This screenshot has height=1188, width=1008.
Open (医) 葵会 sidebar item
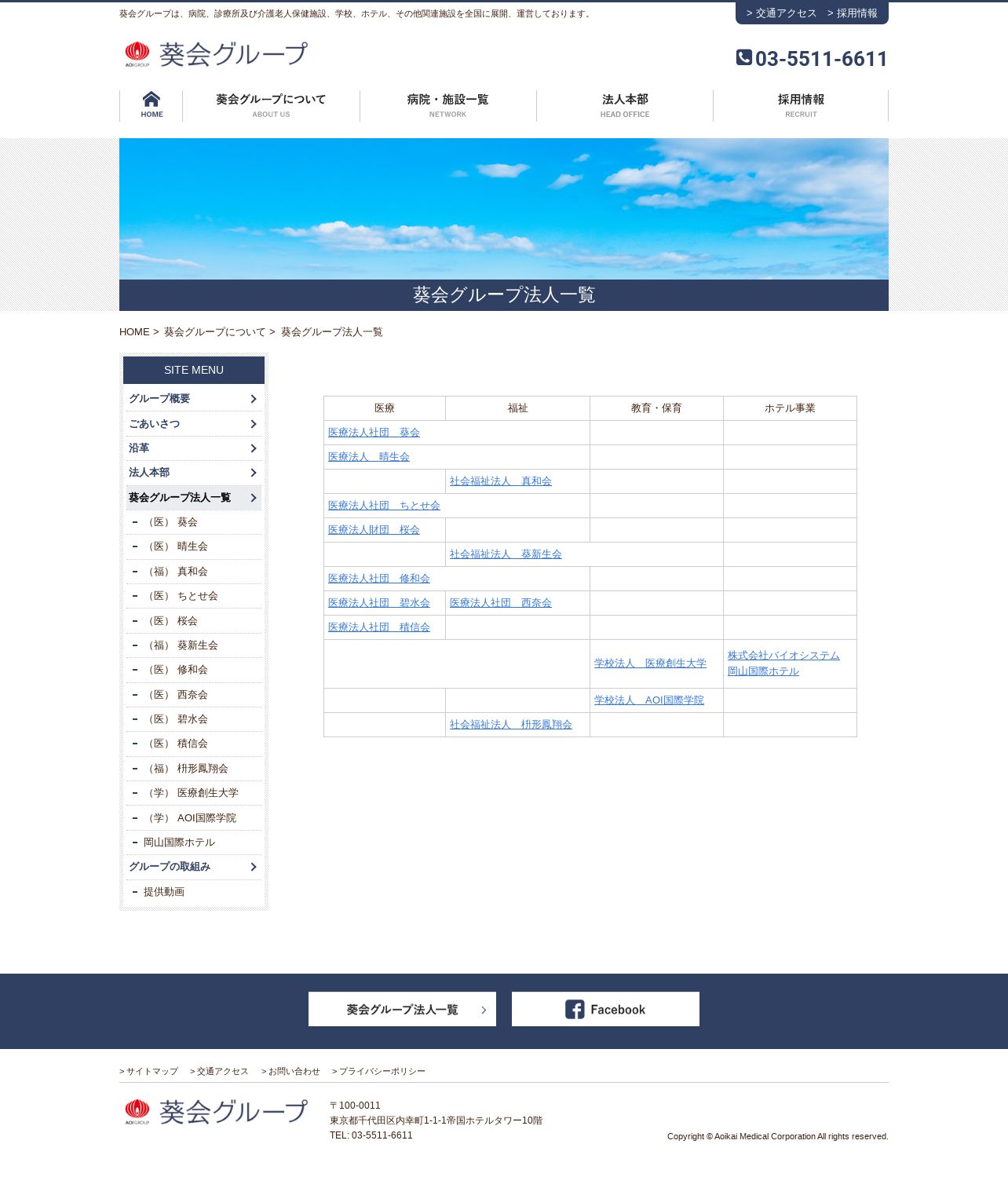tap(193, 522)
